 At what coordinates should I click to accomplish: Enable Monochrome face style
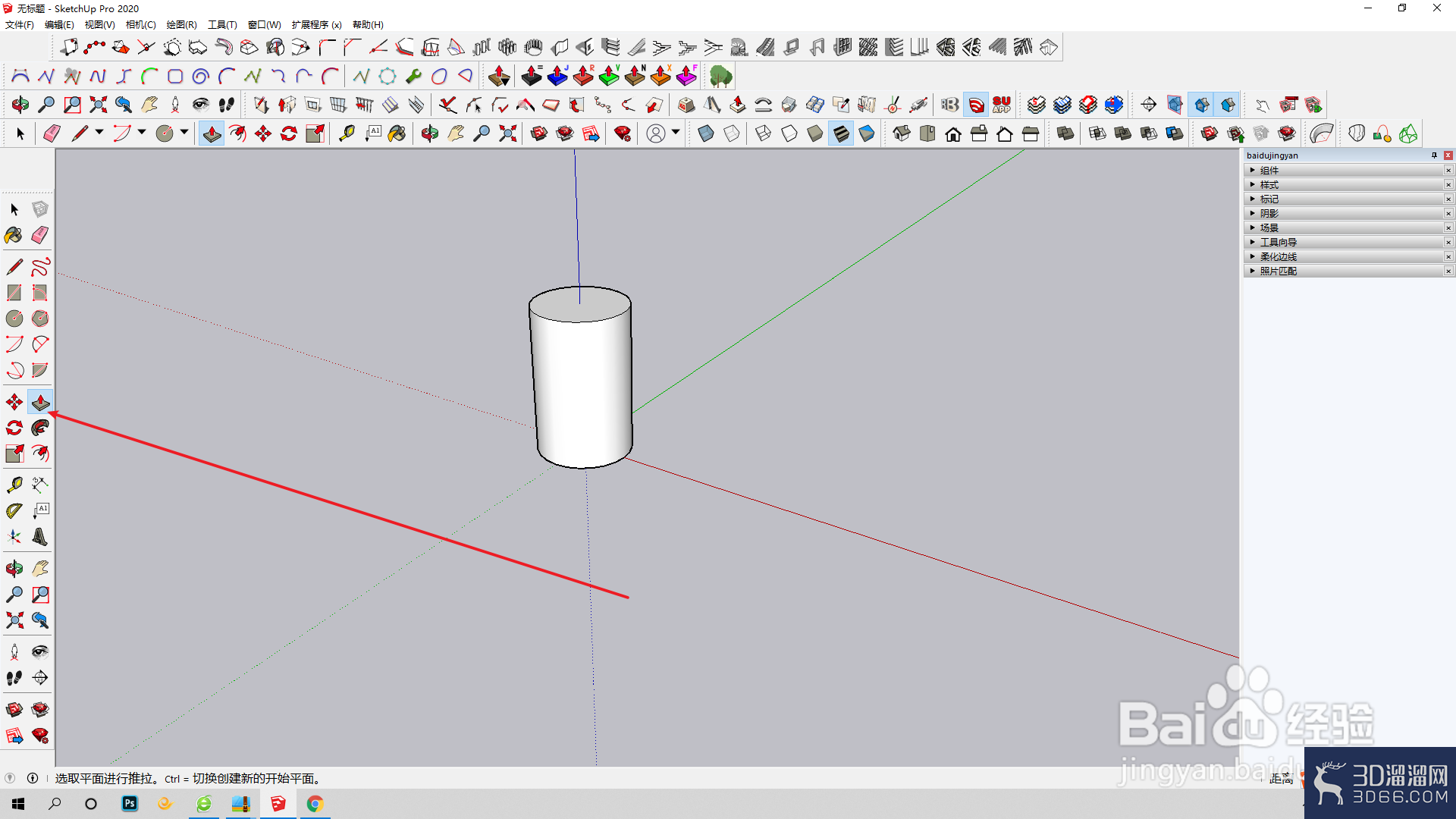(x=867, y=133)
